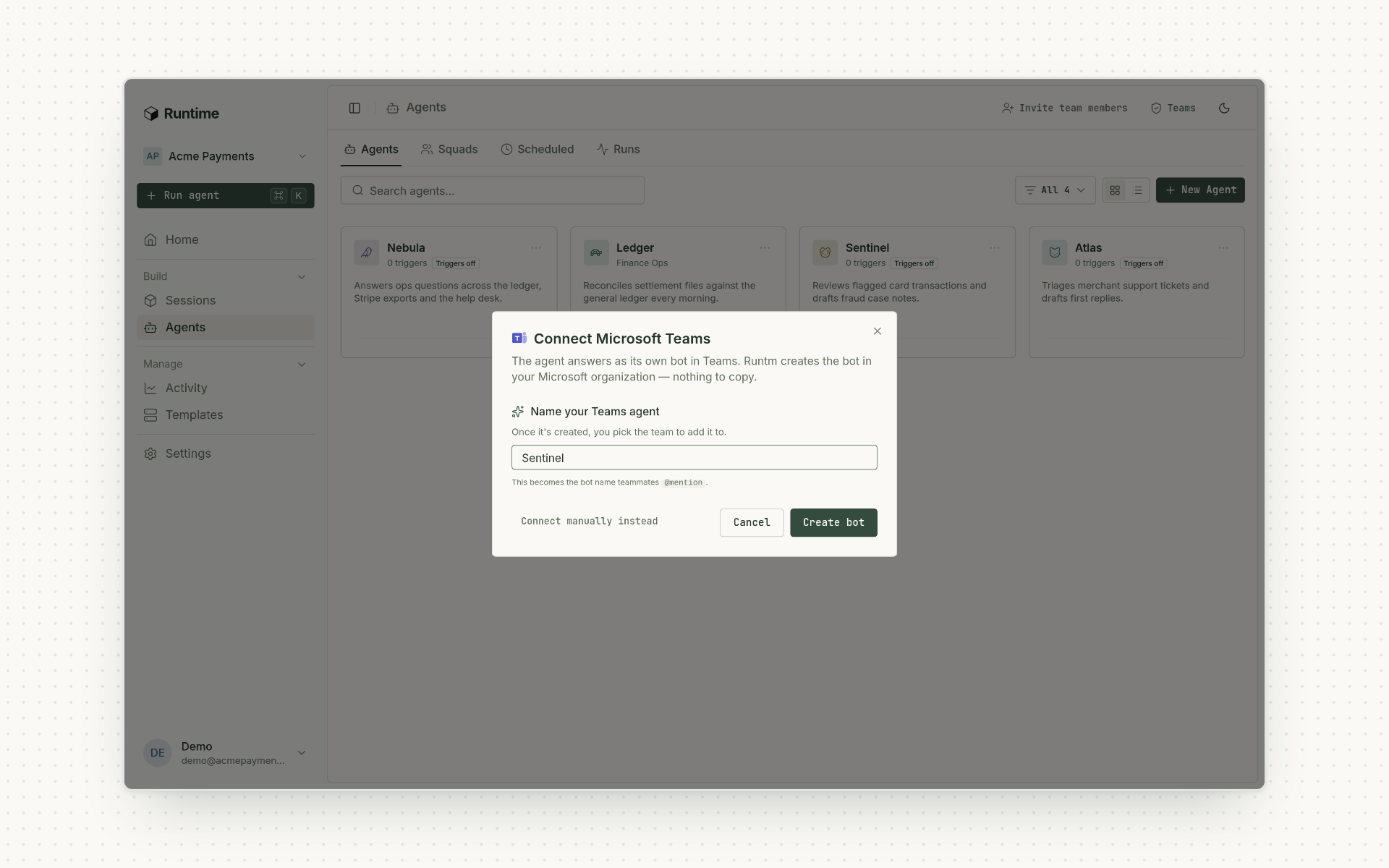
Task: Select the Agents tab
Action: click(371, 149)
